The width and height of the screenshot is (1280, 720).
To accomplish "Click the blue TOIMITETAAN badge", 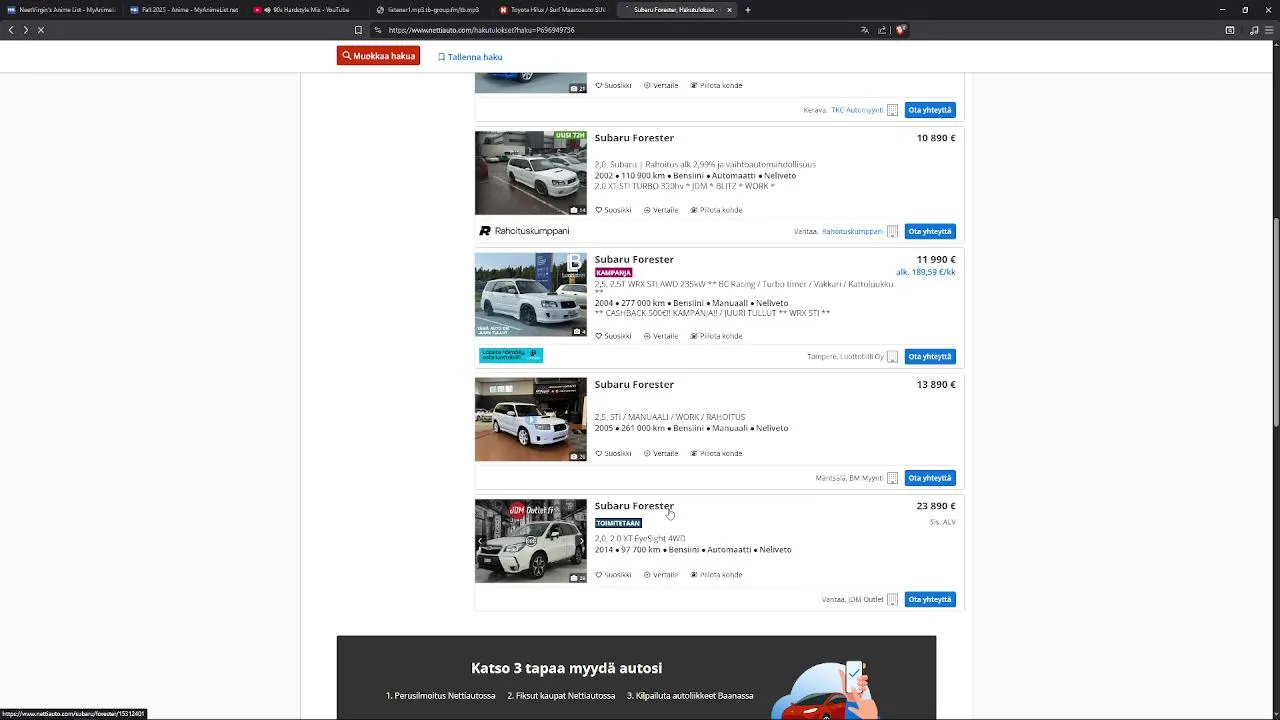I will click(618, 523).
